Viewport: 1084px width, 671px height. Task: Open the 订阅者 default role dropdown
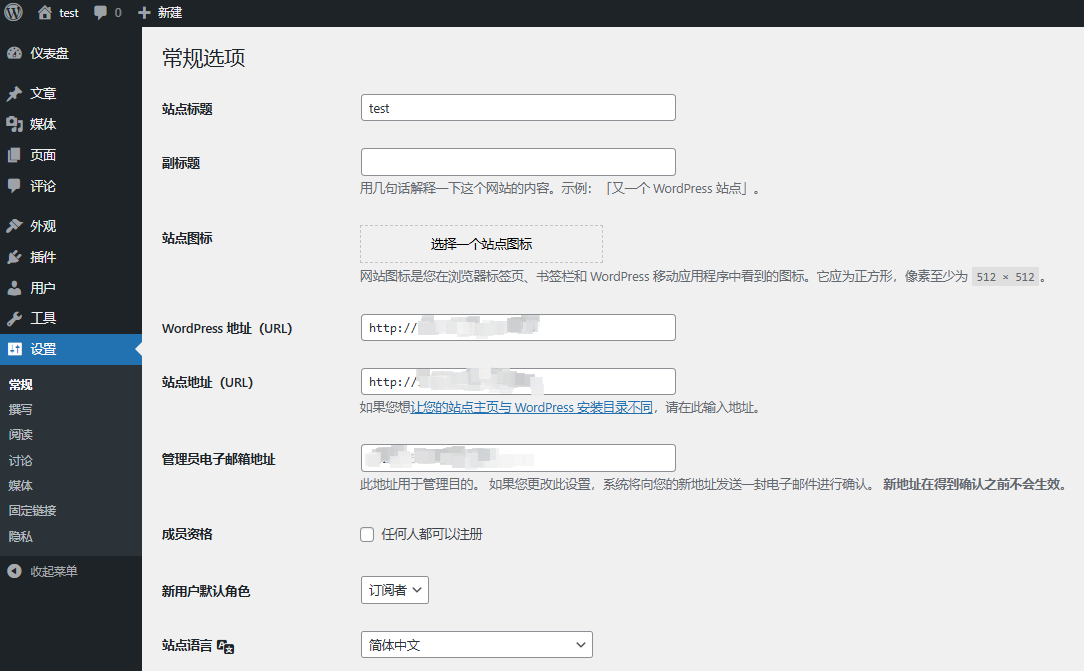(x=395, y=590)
